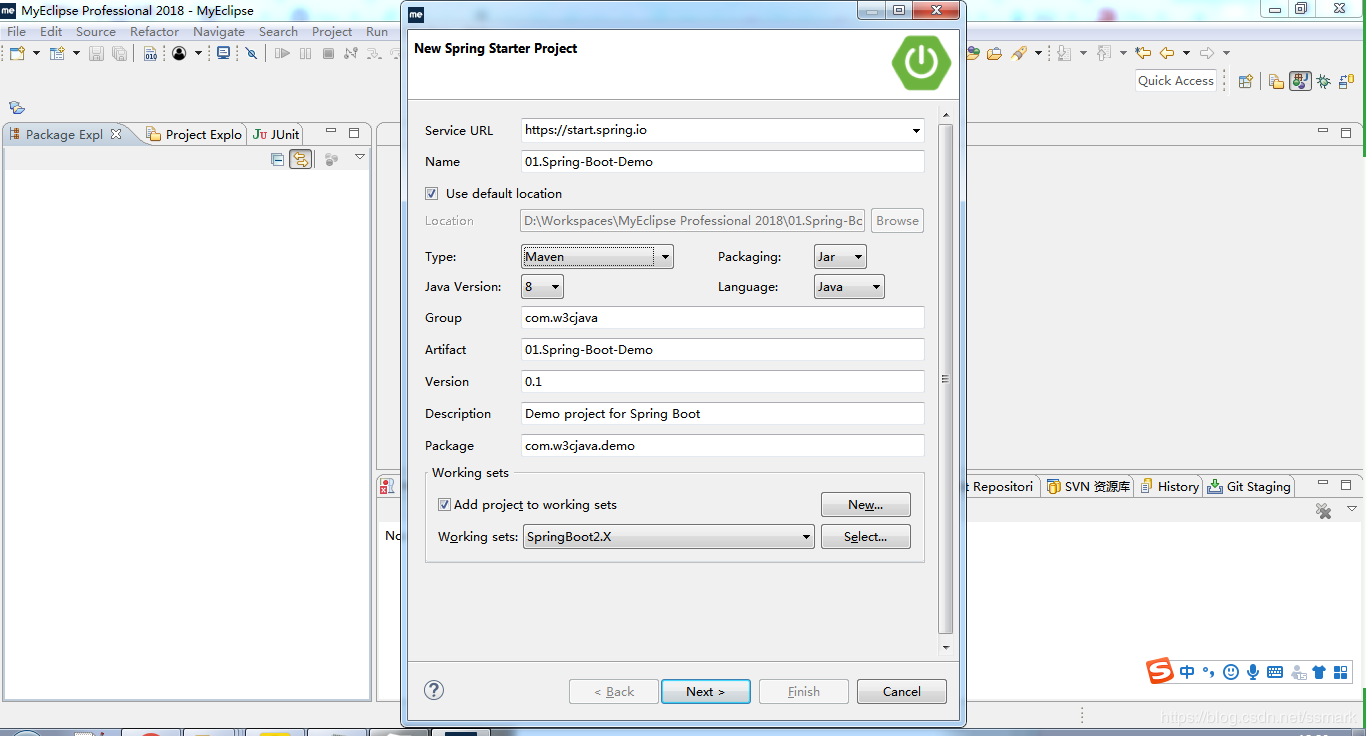Click the blue monitor toolbar icon

pyautogui.click(x=223, y=53)
